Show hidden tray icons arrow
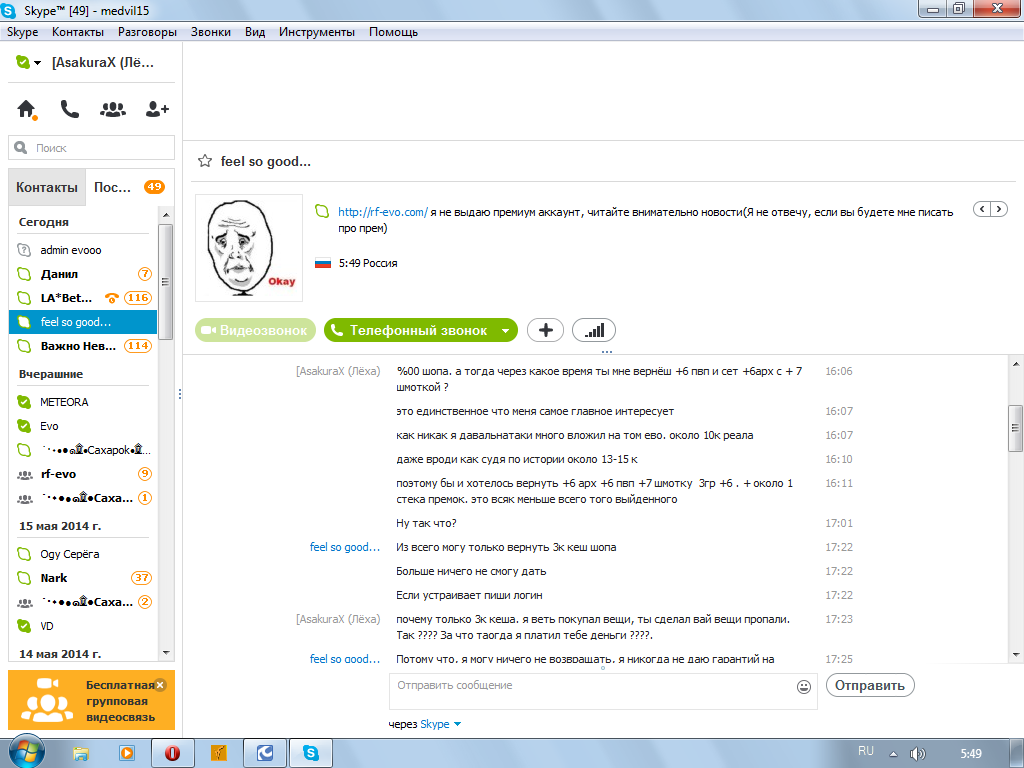 tap(893, 754)
